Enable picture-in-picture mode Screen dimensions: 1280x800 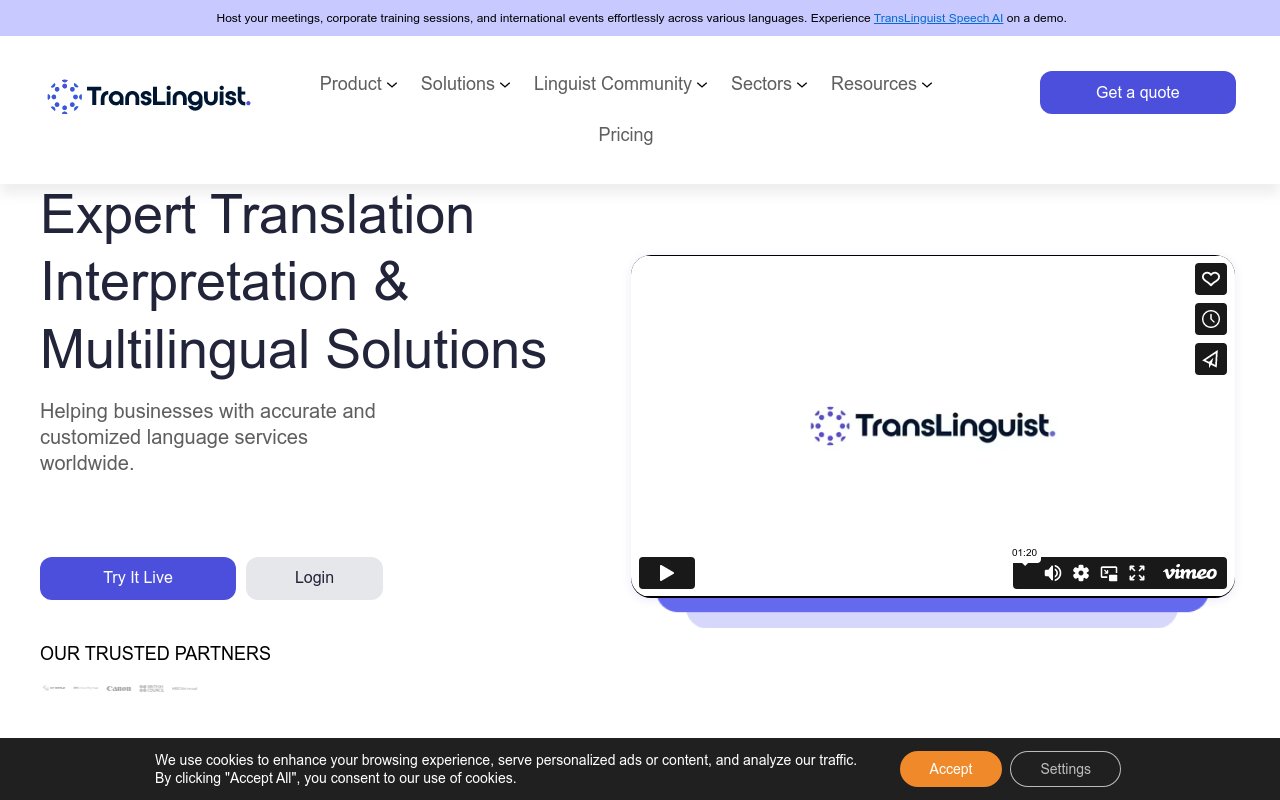1109,573
